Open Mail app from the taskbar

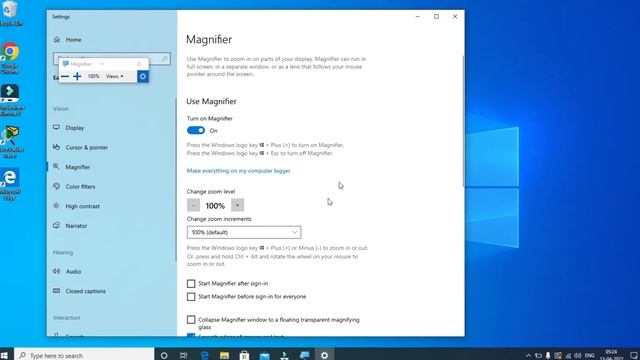[264, 356]
